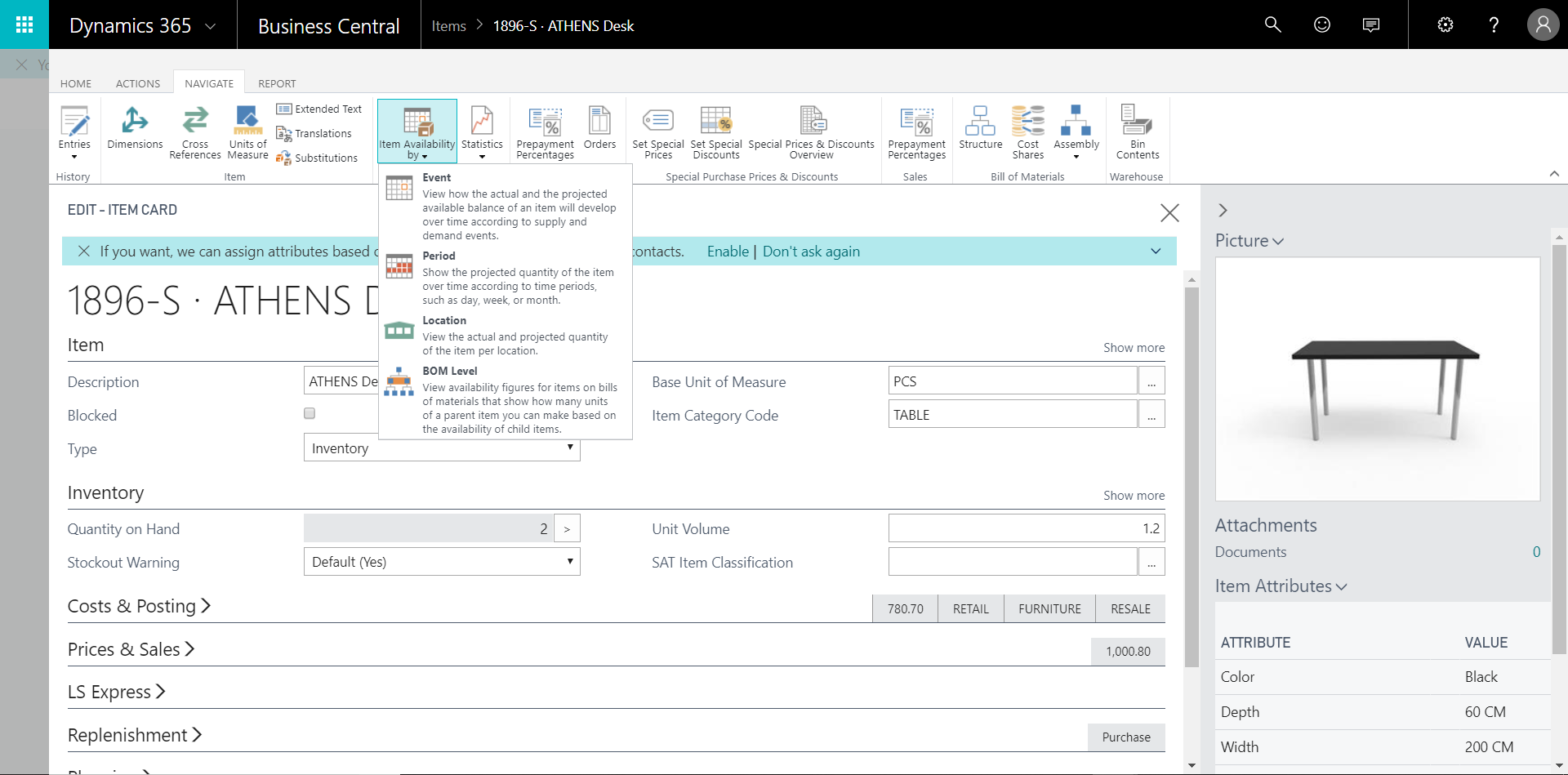This screenshot has height=775, width=1568.
Task: Go to Items breadcrumb
Action: 448,26
